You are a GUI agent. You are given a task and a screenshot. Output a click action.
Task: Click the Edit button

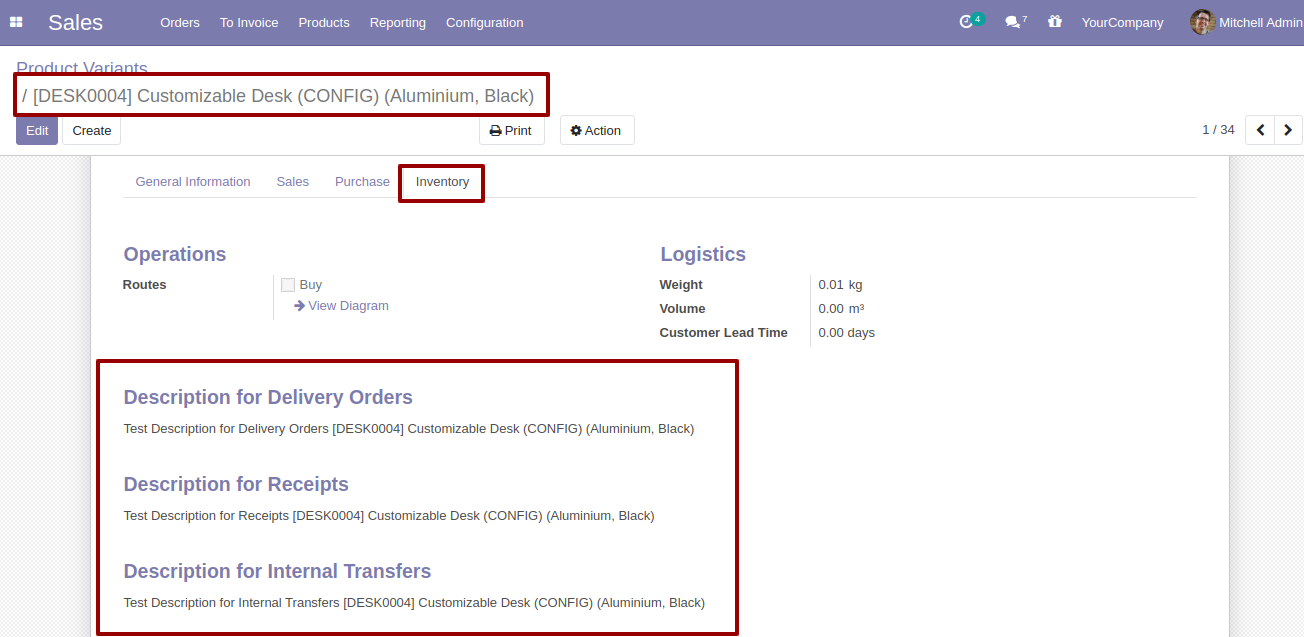click(37, 130)
